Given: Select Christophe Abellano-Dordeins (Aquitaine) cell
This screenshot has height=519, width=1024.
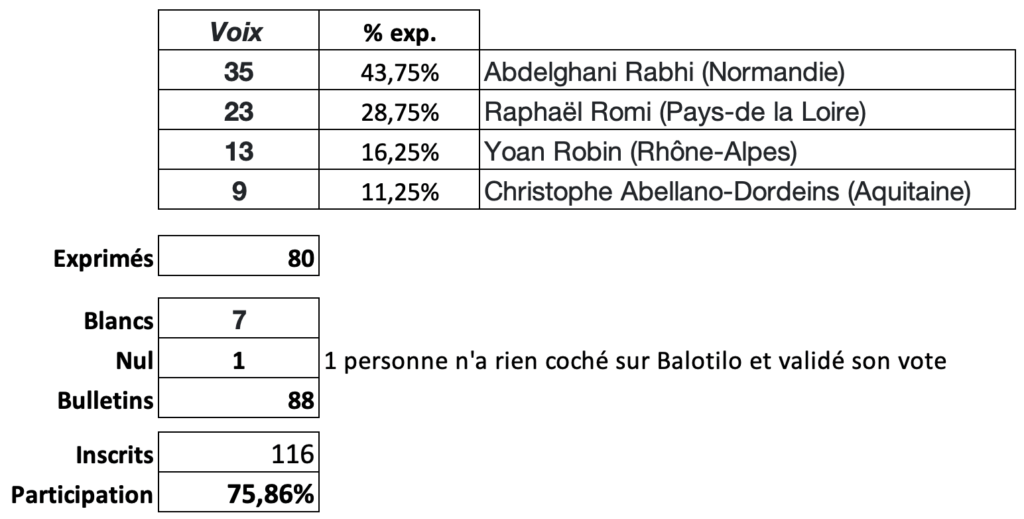Looking at the screenshot, I should [x=747, y=189].
